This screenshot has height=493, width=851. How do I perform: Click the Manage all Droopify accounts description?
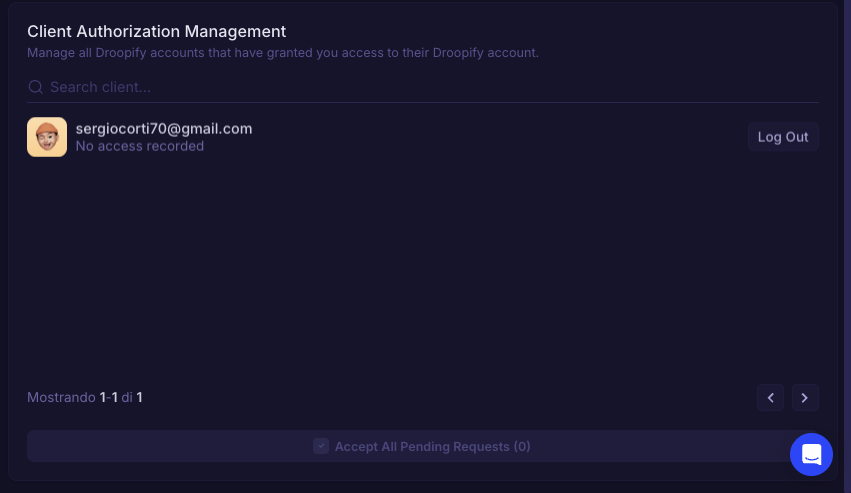(283, 52)
